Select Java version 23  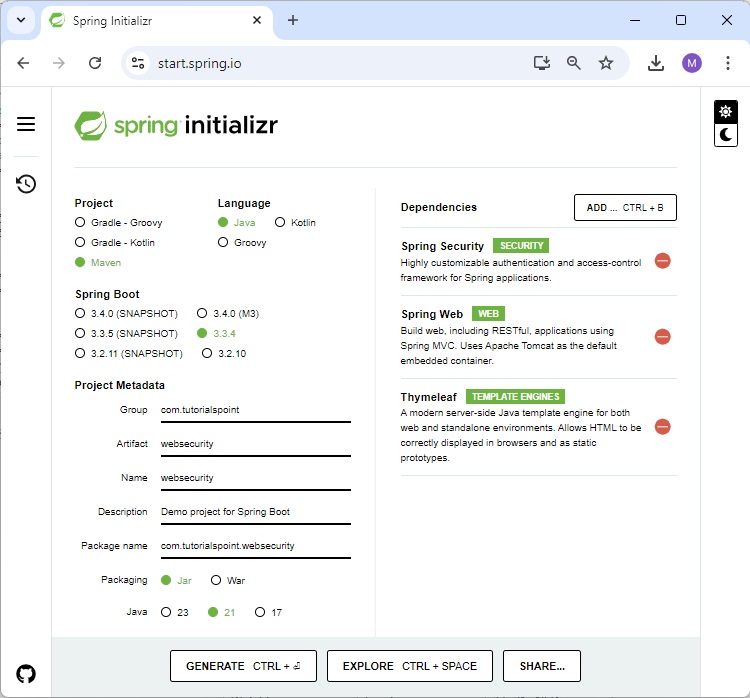pos(175,612)
